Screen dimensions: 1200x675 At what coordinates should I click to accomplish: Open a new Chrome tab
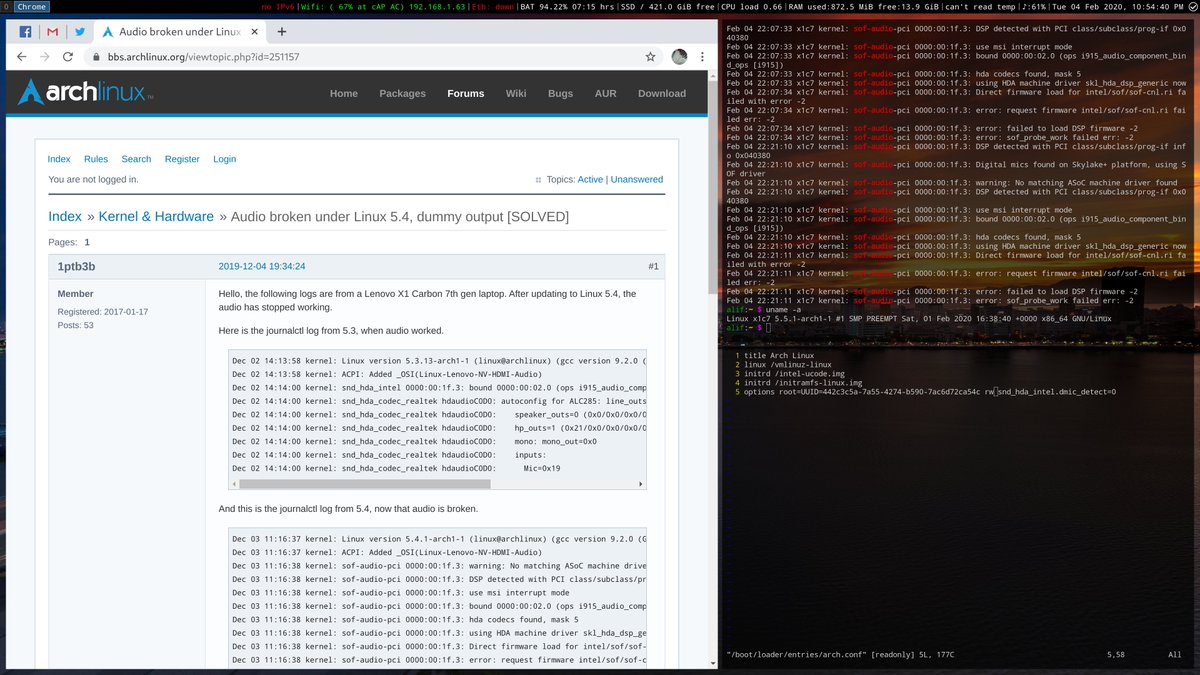coord(282,32)
